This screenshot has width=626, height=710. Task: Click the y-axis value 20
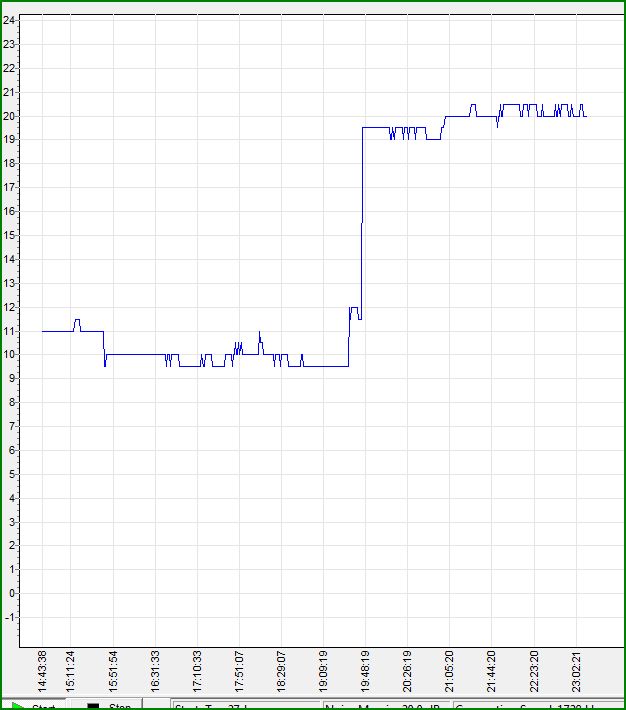pos(9,116)
